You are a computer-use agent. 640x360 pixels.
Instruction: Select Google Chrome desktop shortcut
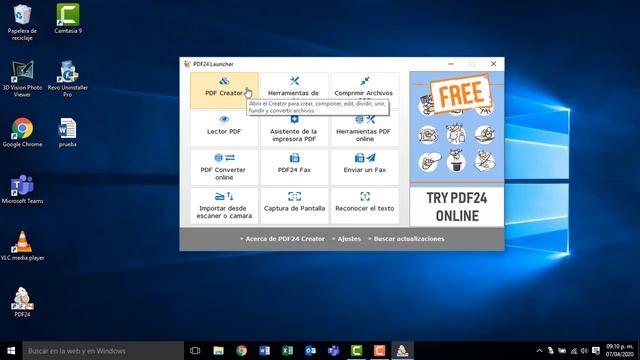point(22,133)
